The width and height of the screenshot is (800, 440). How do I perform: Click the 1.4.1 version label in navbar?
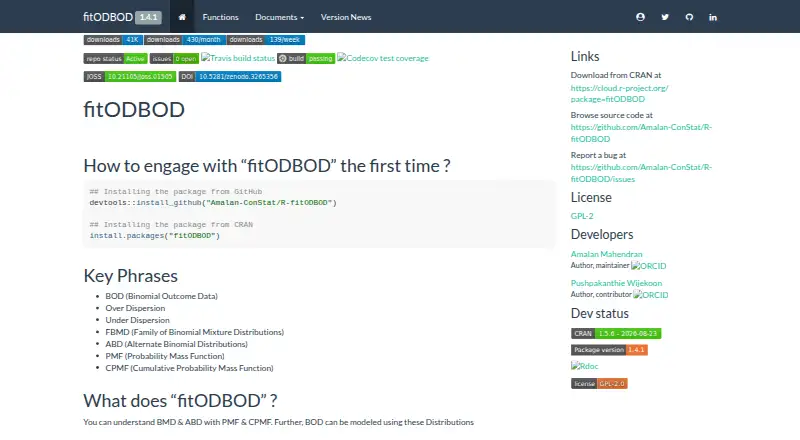pyautogui.click(x=148, y=17)
